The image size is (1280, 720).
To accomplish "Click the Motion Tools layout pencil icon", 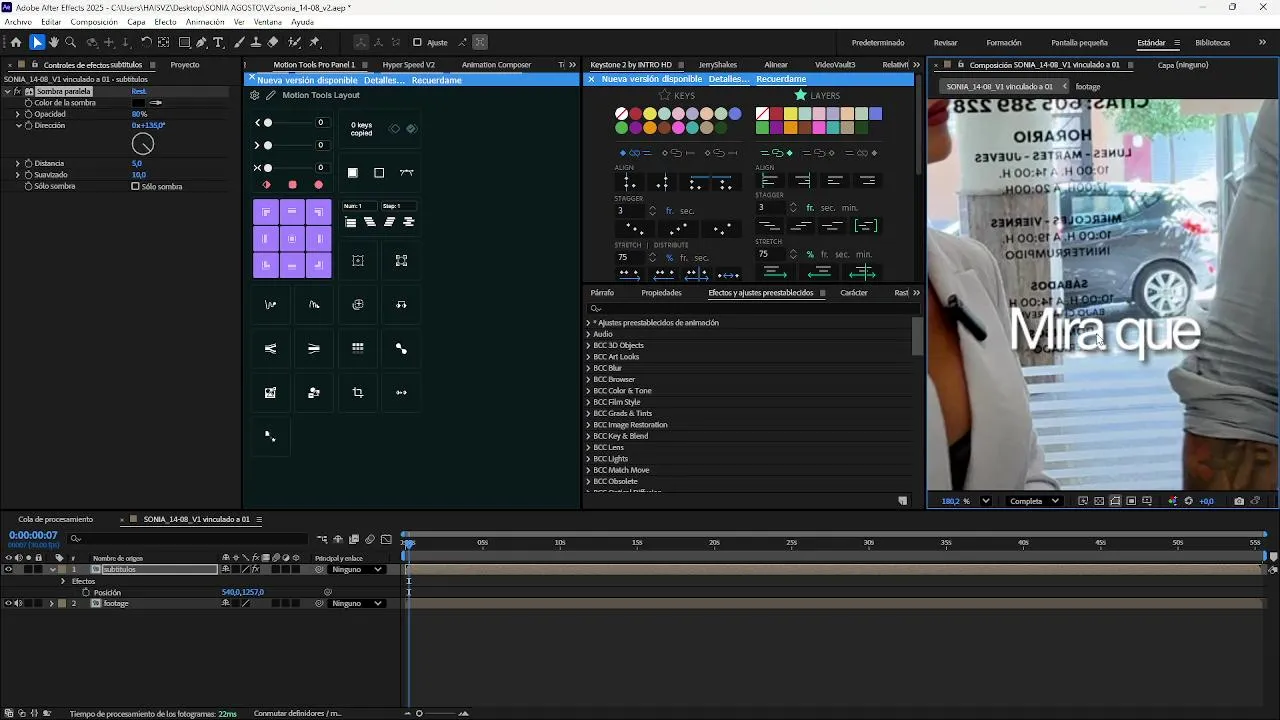I will click(x=271, y=95).
